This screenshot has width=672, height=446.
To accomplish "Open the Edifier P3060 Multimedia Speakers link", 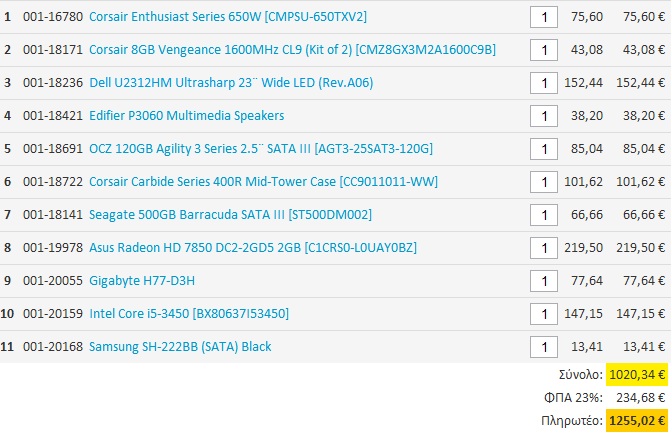I will tap(186, 115).
